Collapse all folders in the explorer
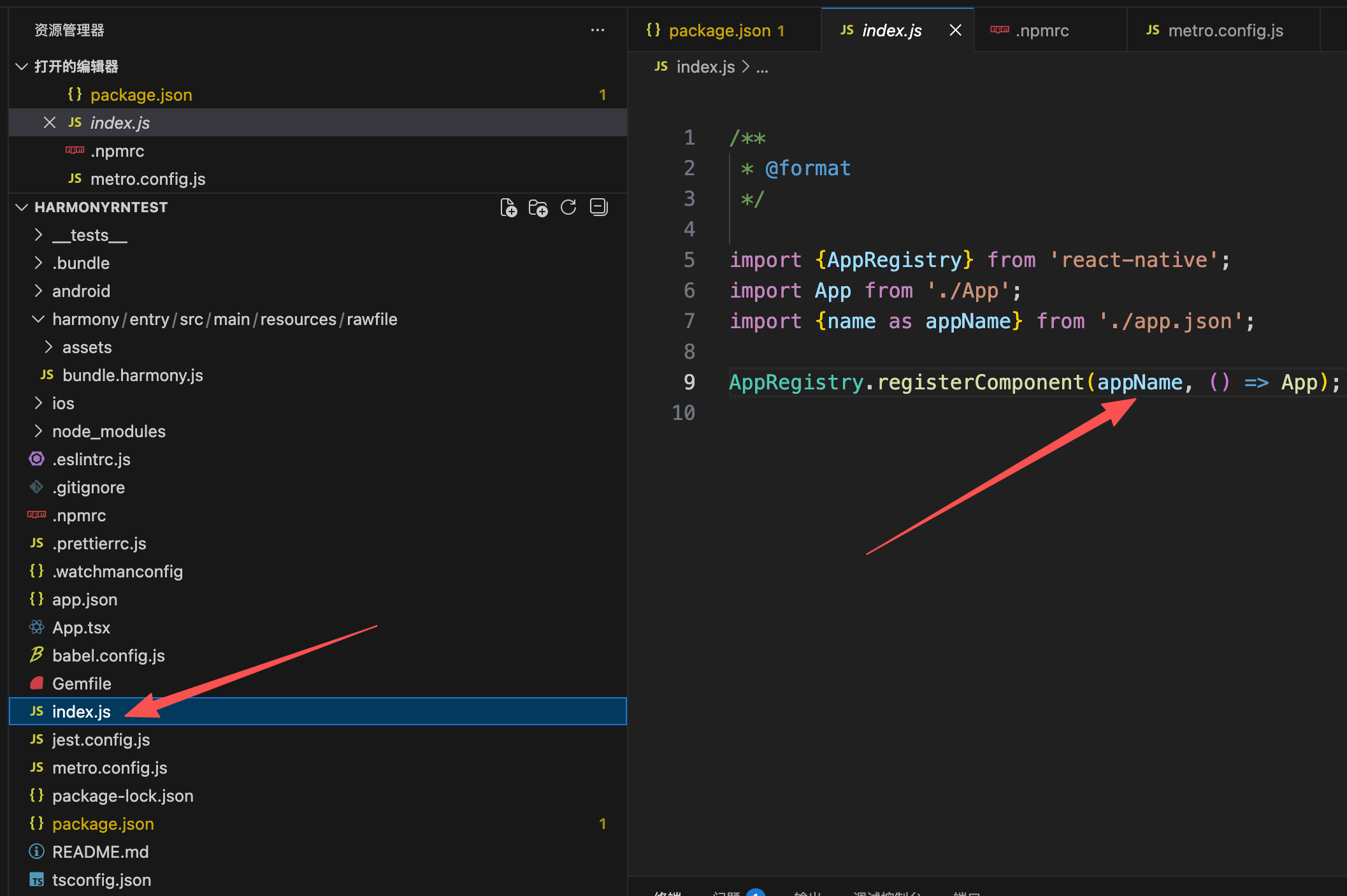Screen dimensions: 1347x896 pyautogui.click(x=598, y=208)
